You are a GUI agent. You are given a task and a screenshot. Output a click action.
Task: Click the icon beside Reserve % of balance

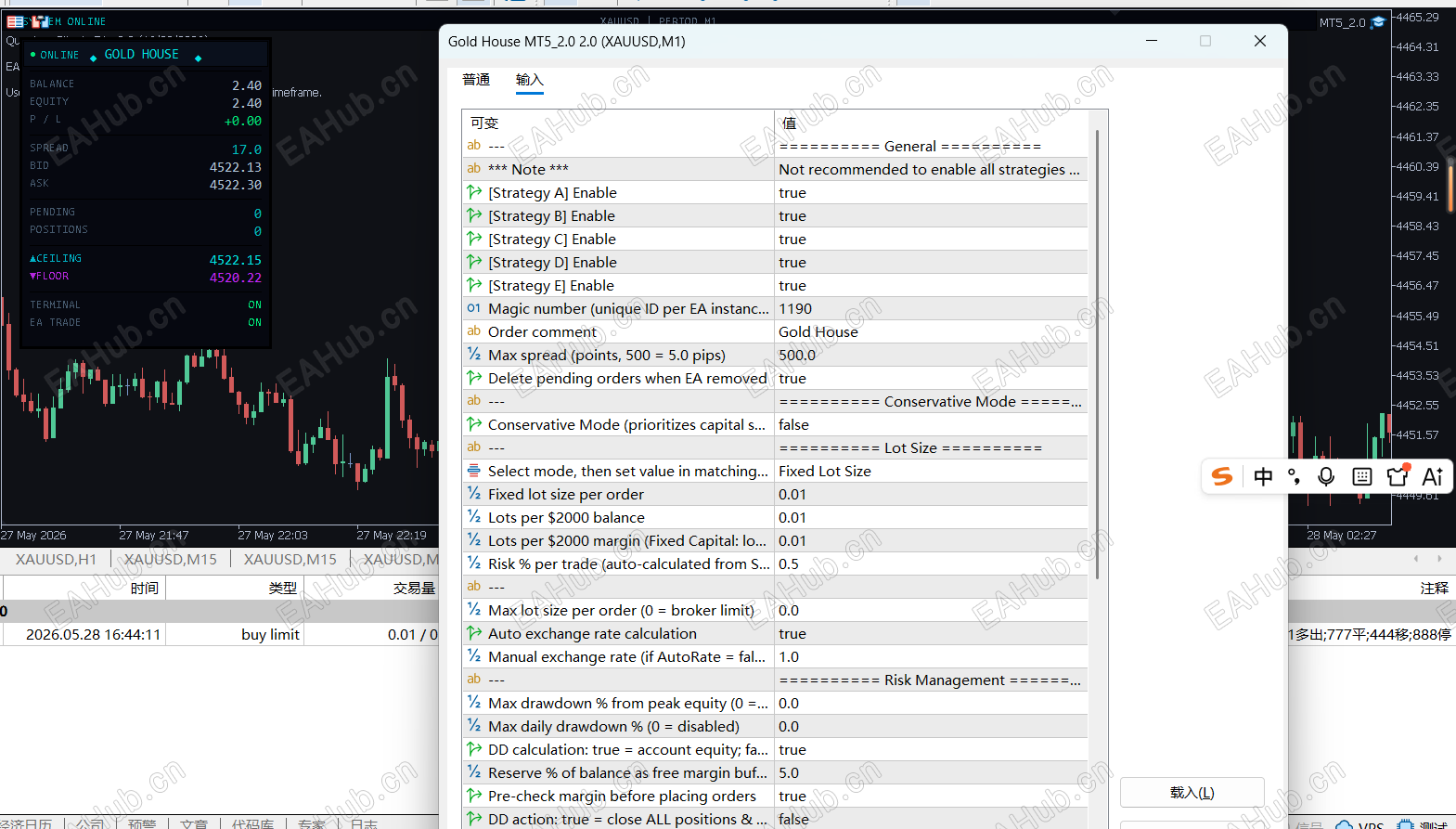click(x=474, y=772)
